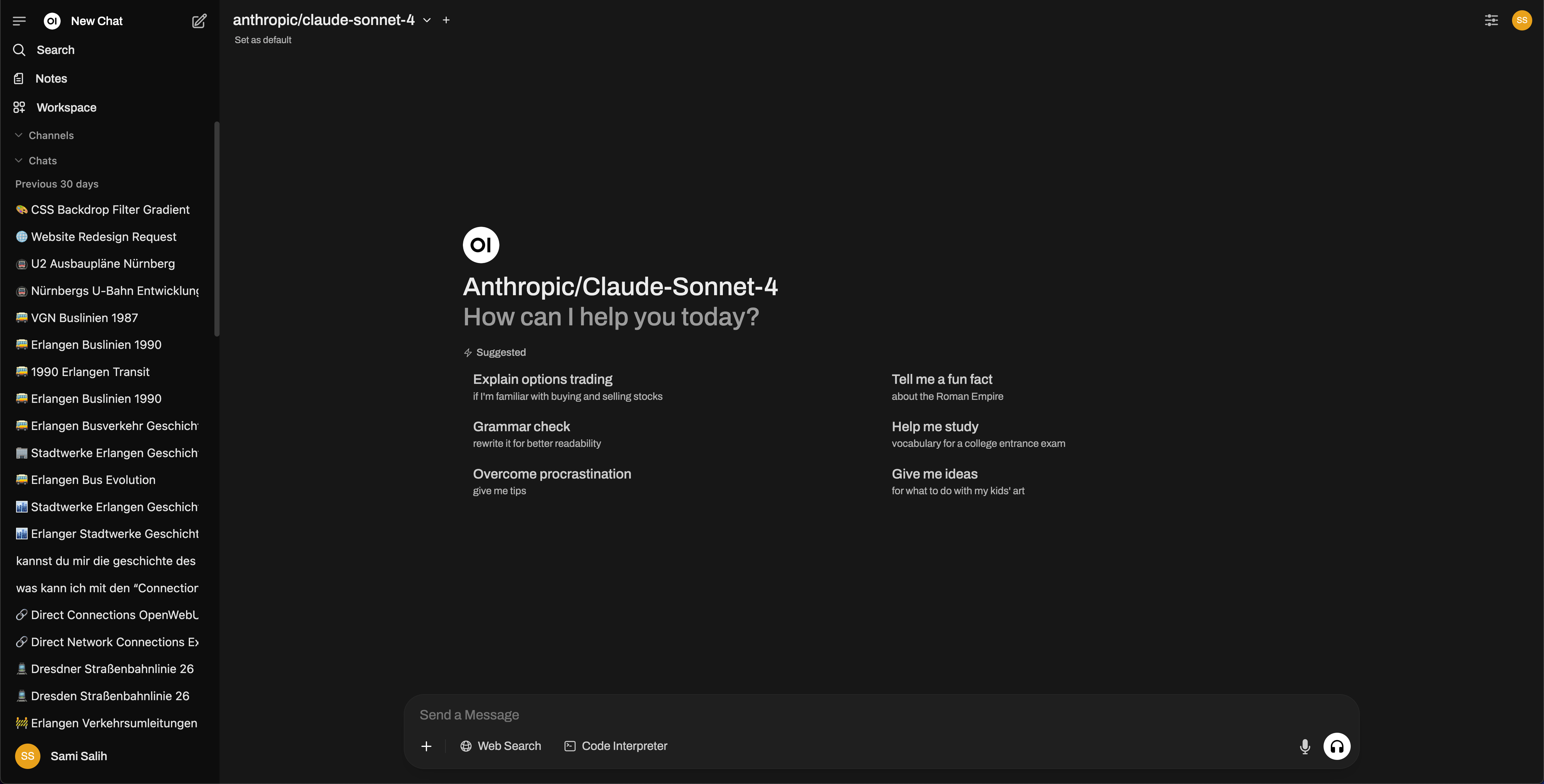The height and width of the screenshot is (784, 1544).
Task: Click the Sami Salih user name
Action: tap(78, 756)
